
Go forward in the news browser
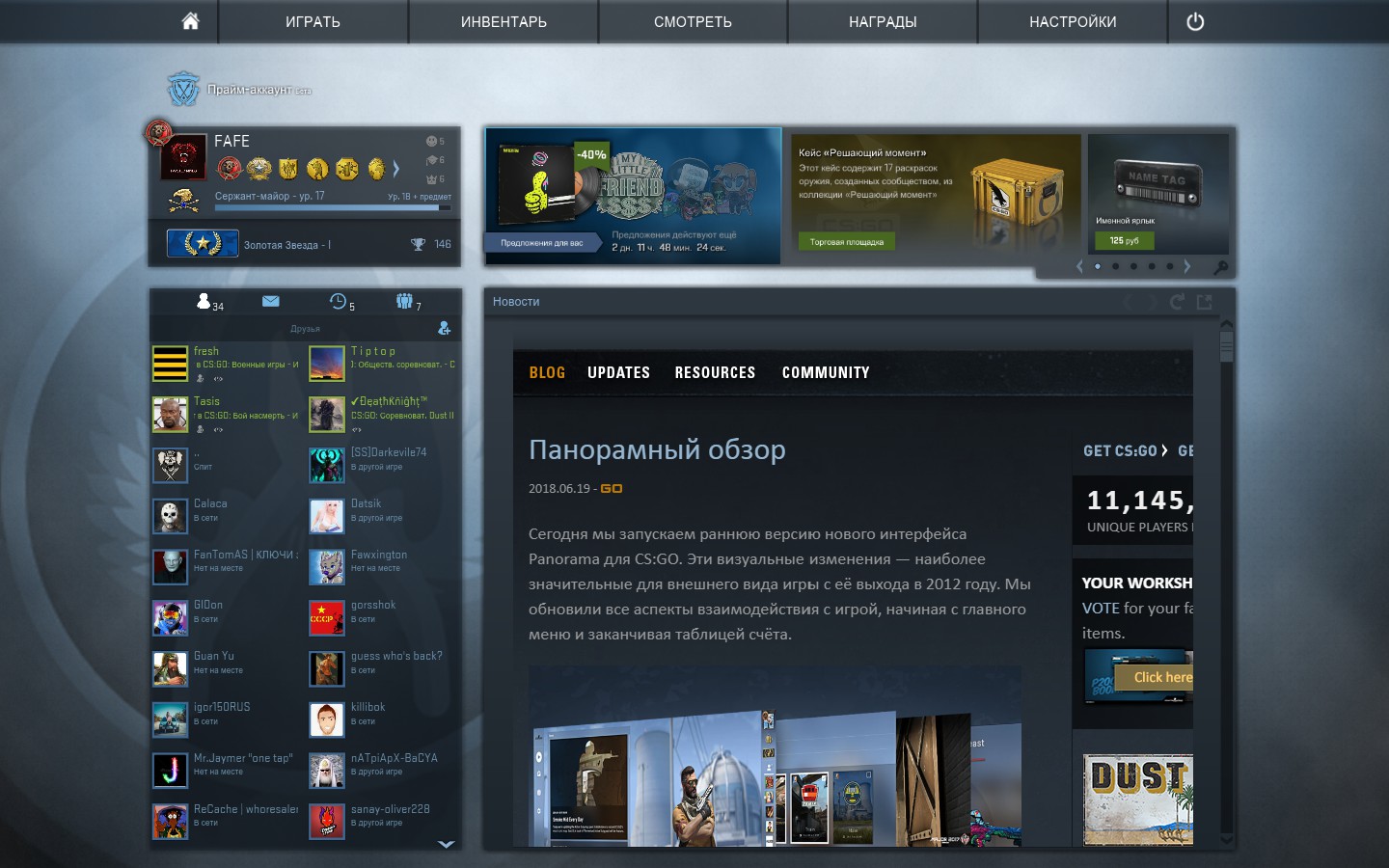click(x=1152, y=302)
